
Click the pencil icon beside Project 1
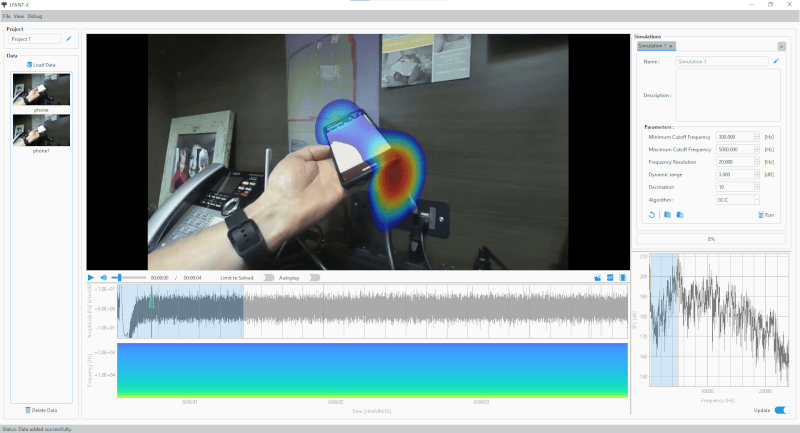pos(69,38)
